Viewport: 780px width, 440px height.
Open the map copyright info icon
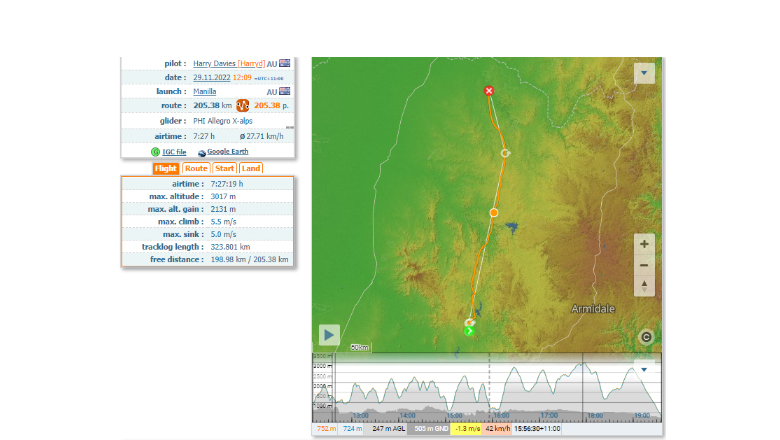(646, 338)
